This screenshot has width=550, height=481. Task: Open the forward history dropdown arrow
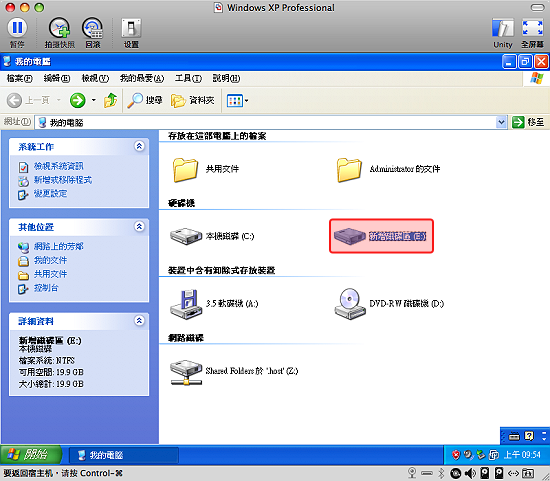pos(94,100)
